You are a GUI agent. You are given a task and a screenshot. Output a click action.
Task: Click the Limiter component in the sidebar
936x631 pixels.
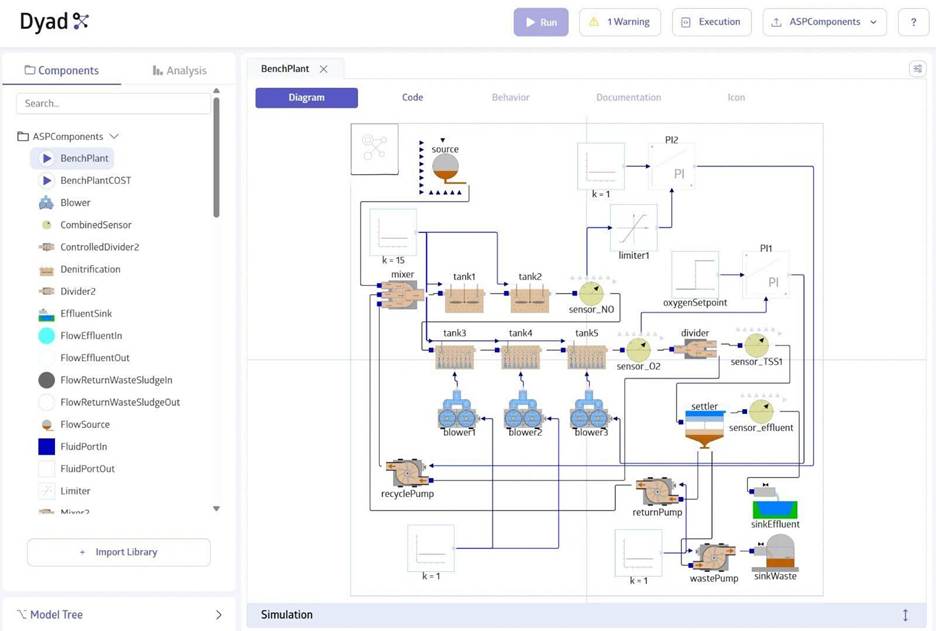74,490
